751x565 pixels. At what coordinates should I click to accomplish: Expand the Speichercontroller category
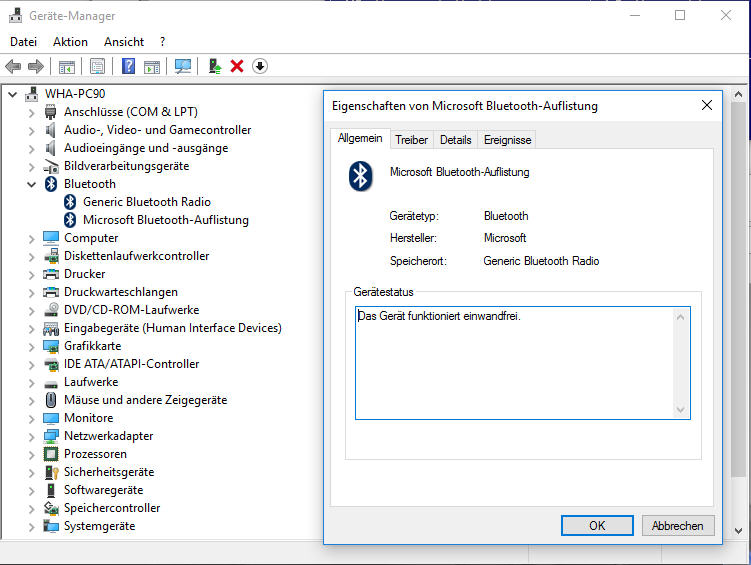(32, 508)
